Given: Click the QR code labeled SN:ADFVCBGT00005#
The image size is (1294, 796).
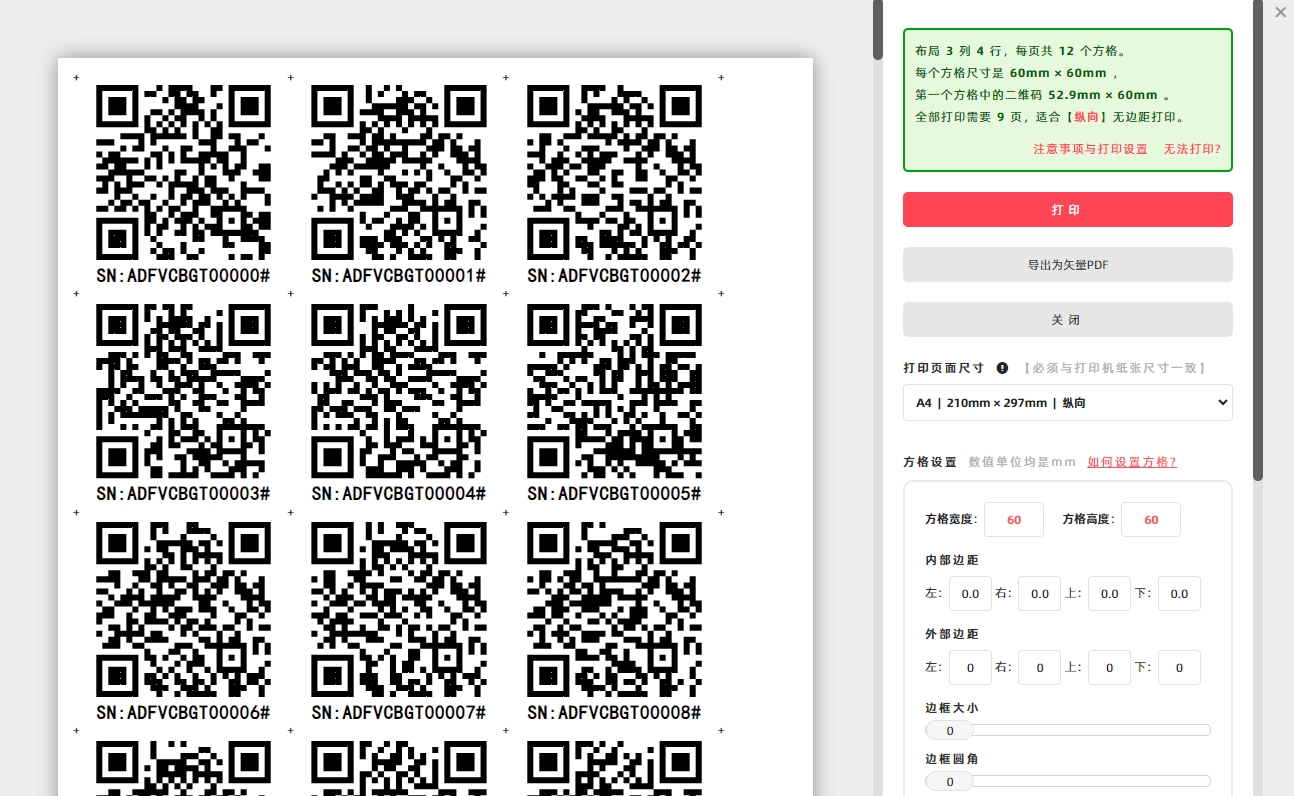Looking at the screenshot, I should click(x=614, y=391).
